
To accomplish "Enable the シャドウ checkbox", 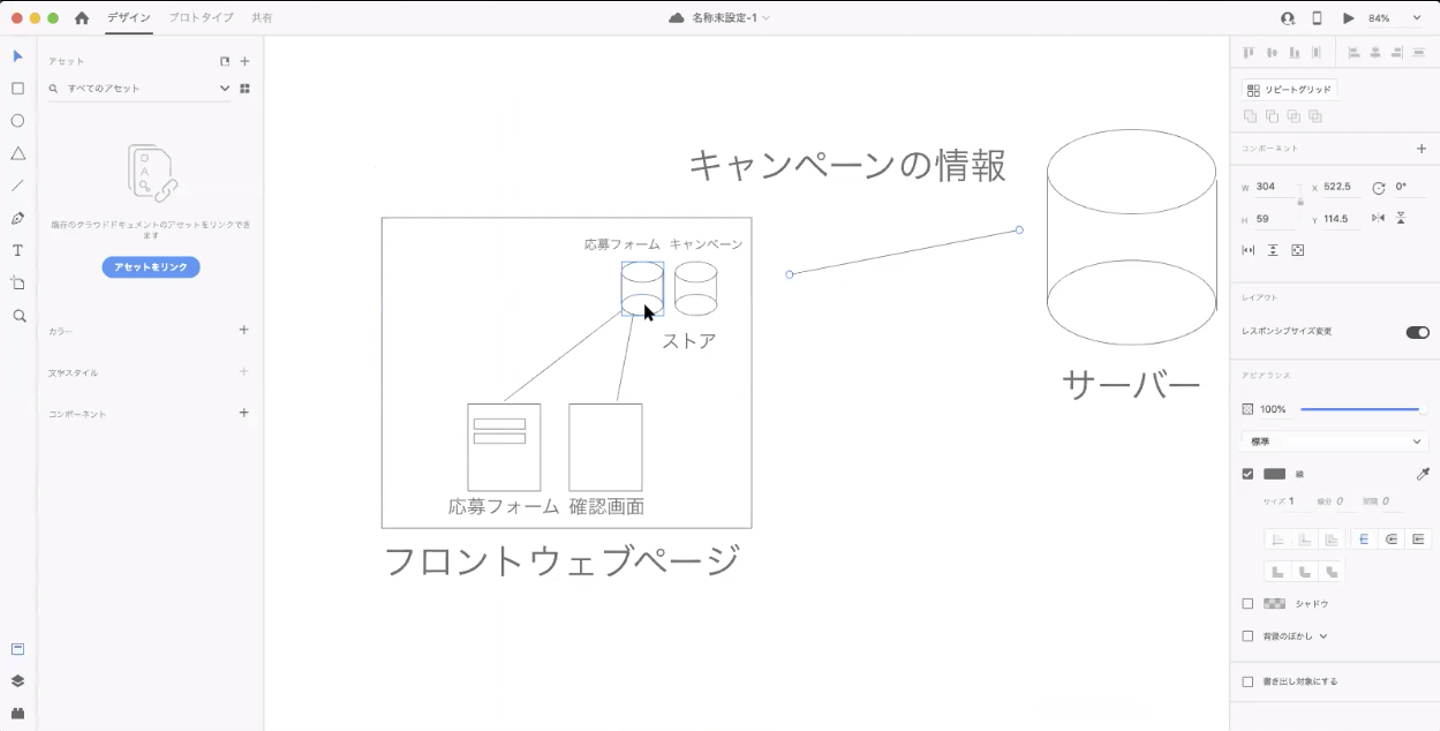I will pyautogui.click(x=1247, y=604).
